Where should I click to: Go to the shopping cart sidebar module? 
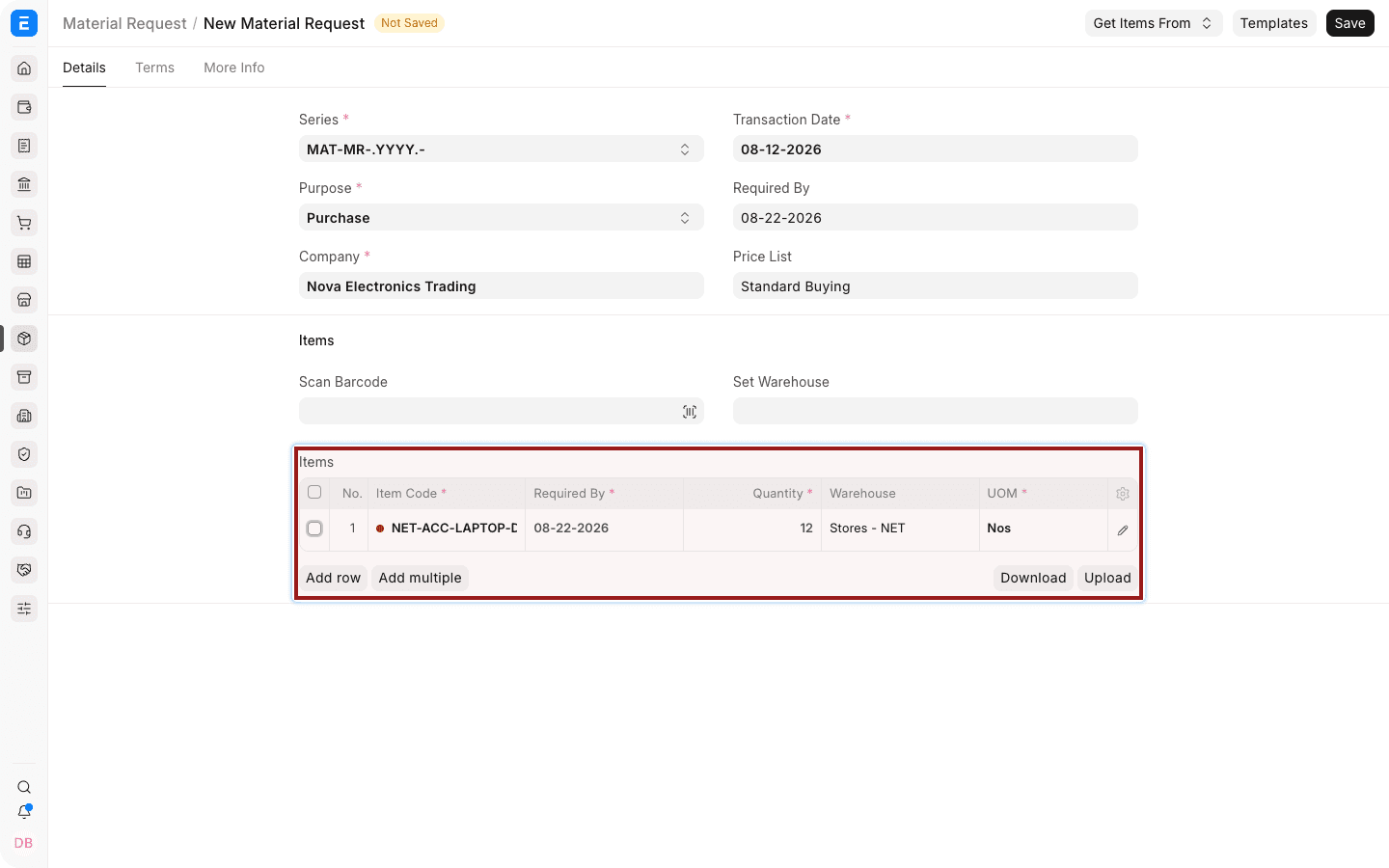24,223
